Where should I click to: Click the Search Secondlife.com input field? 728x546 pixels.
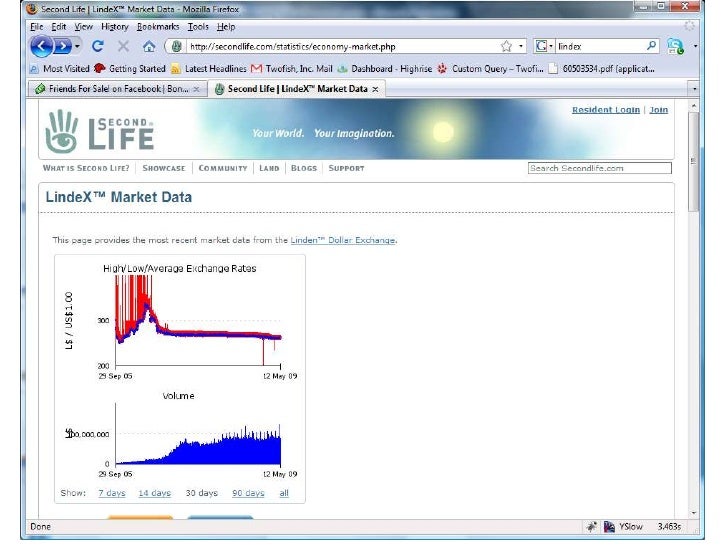[599, 168]
